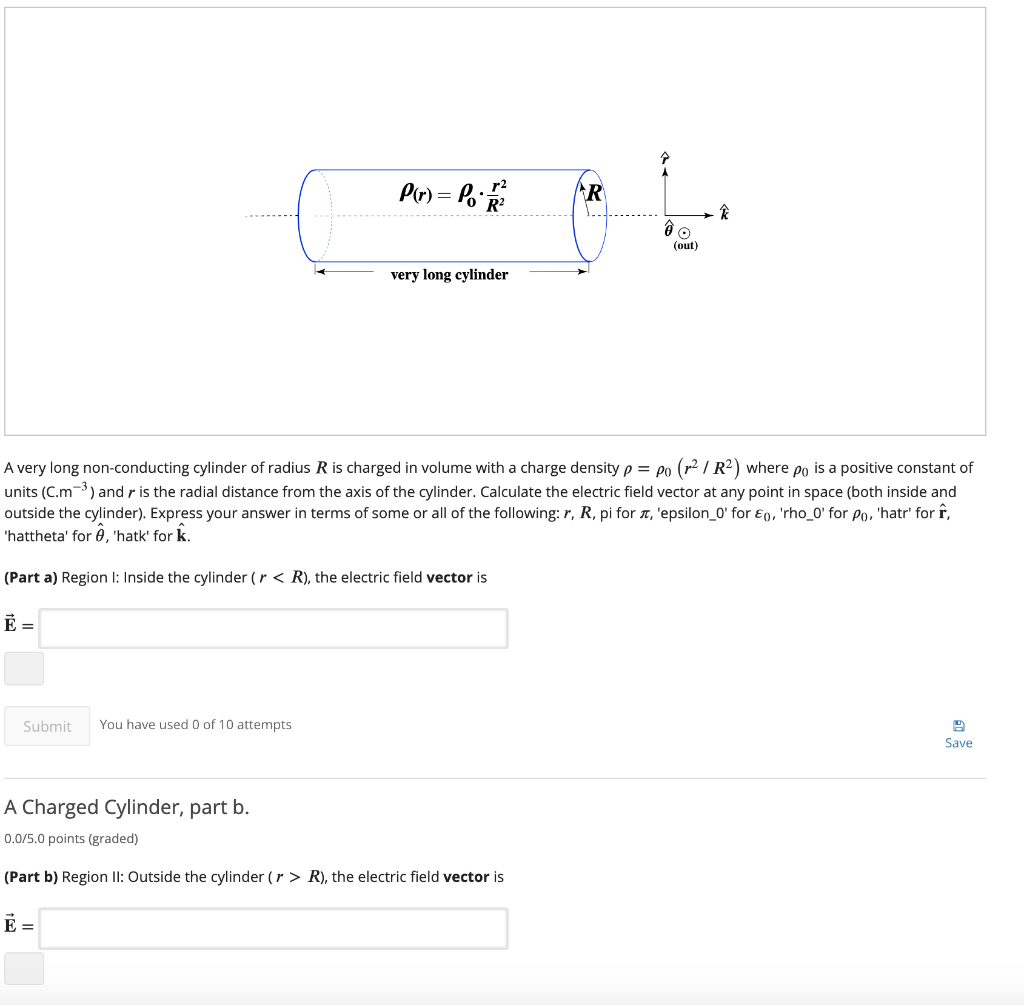Toggle the answer status indicator under Part a input
Viewport: 1024px width, 1005px height.
click(24, 668)
